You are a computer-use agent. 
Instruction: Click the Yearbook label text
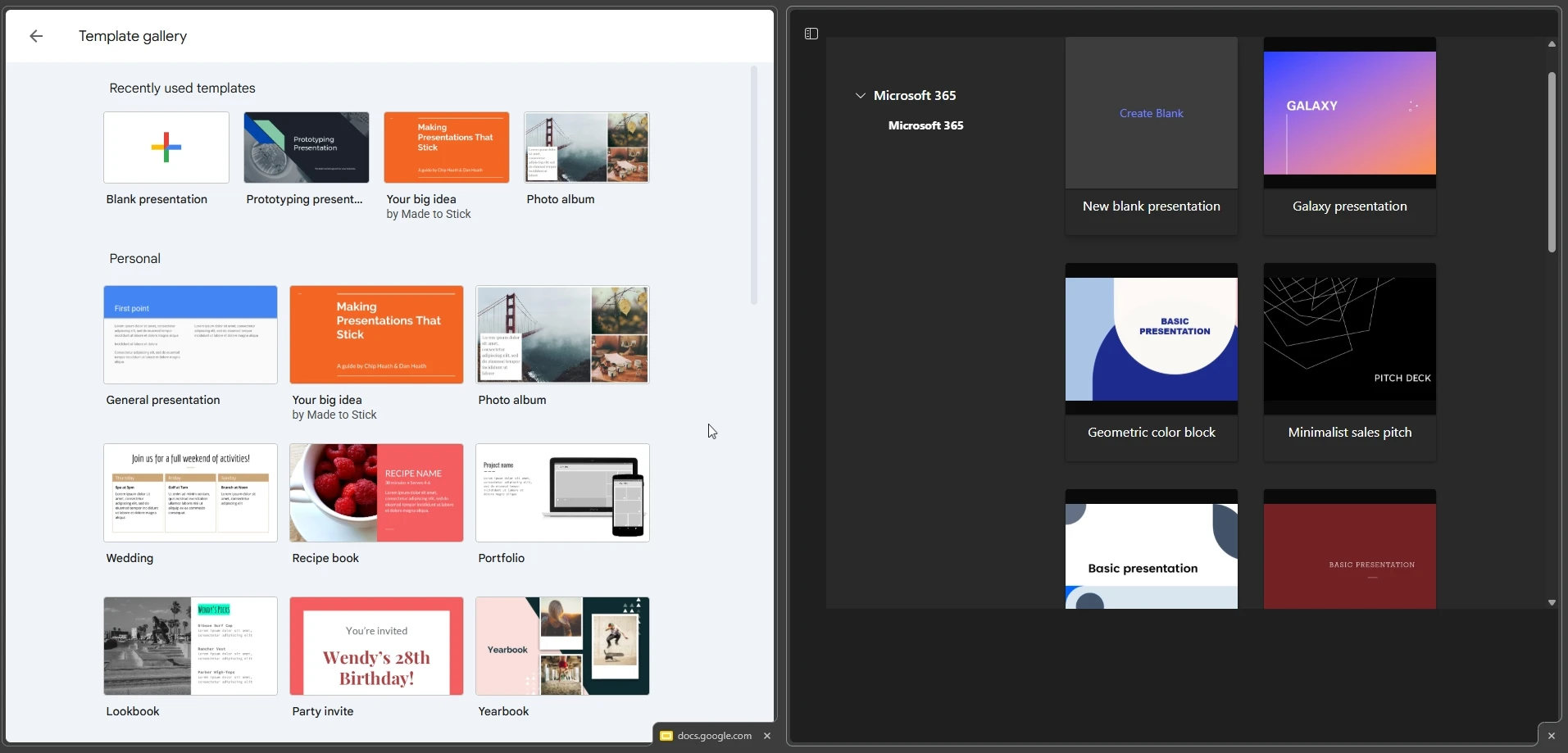(x=503, y=711)
